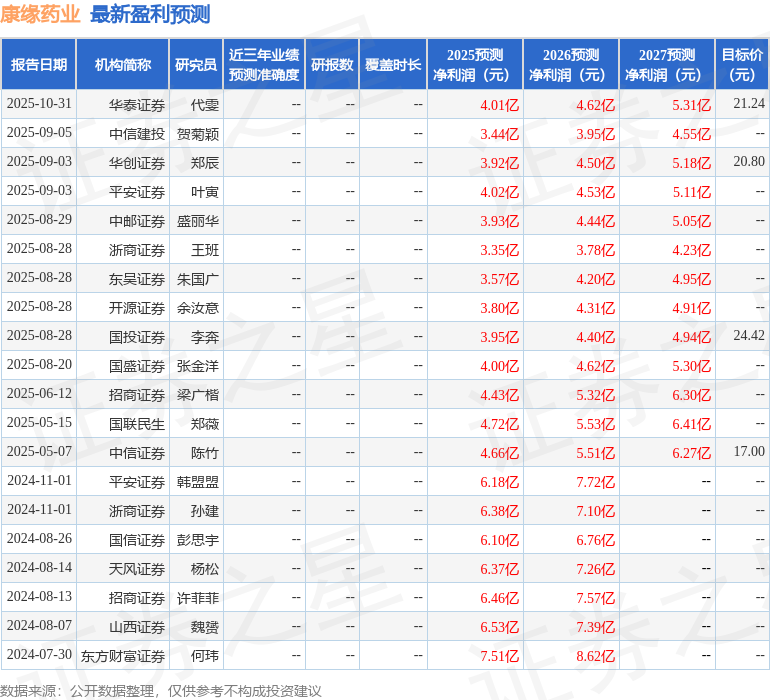Click the 5.30亿 profit value

(x=691, y=365)
